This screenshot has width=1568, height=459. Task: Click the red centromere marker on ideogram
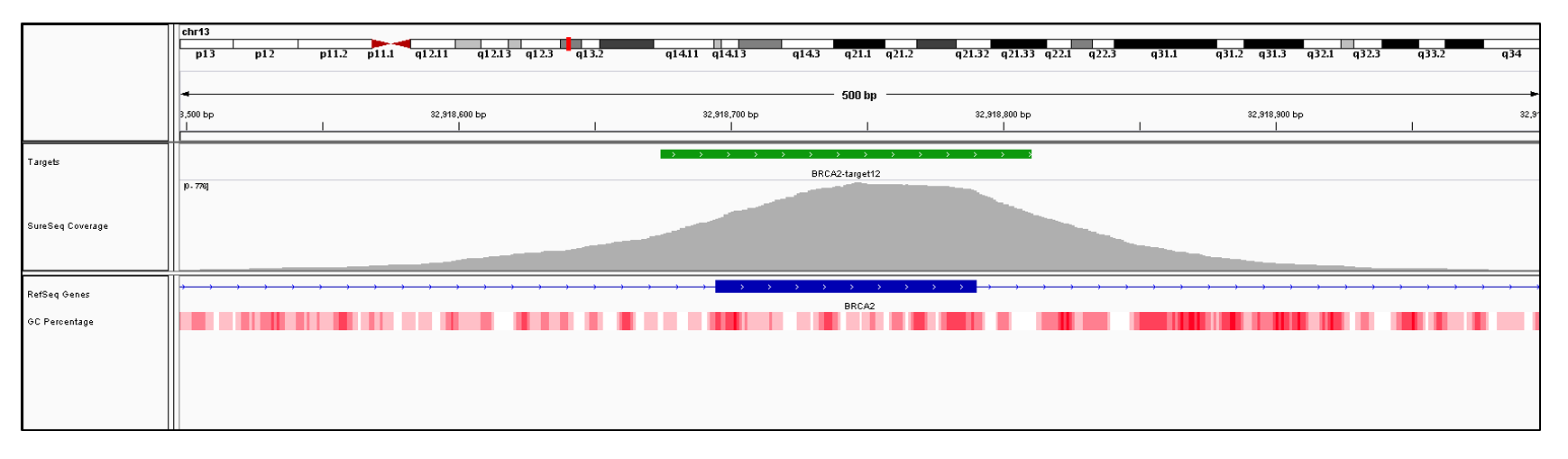point(391,43)
